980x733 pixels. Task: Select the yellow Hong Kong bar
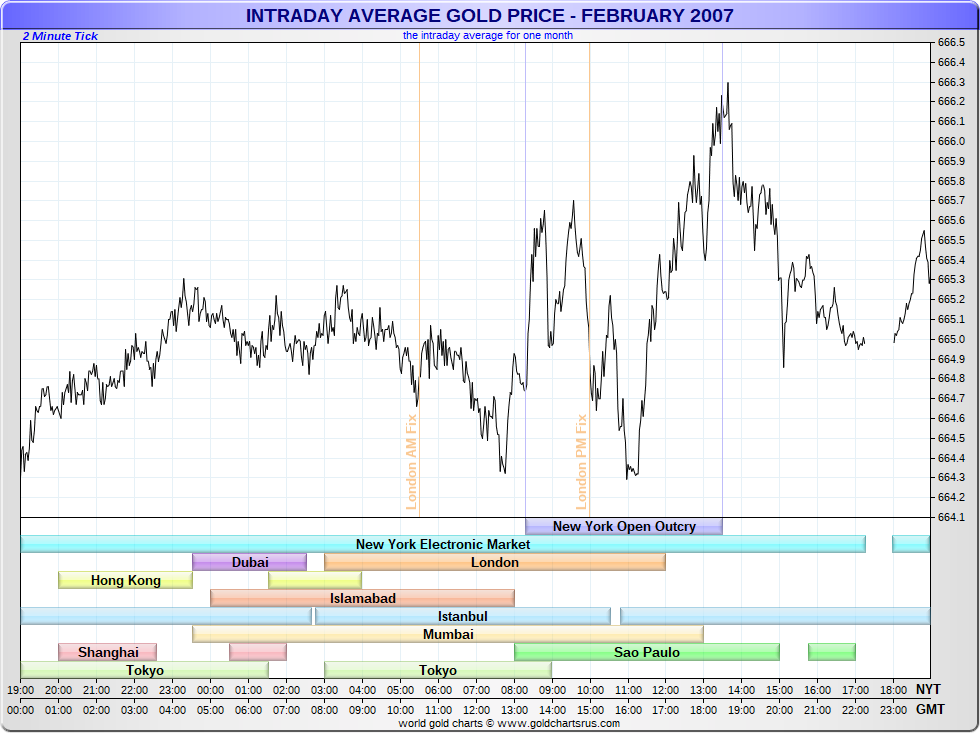[x=126, y=581]
